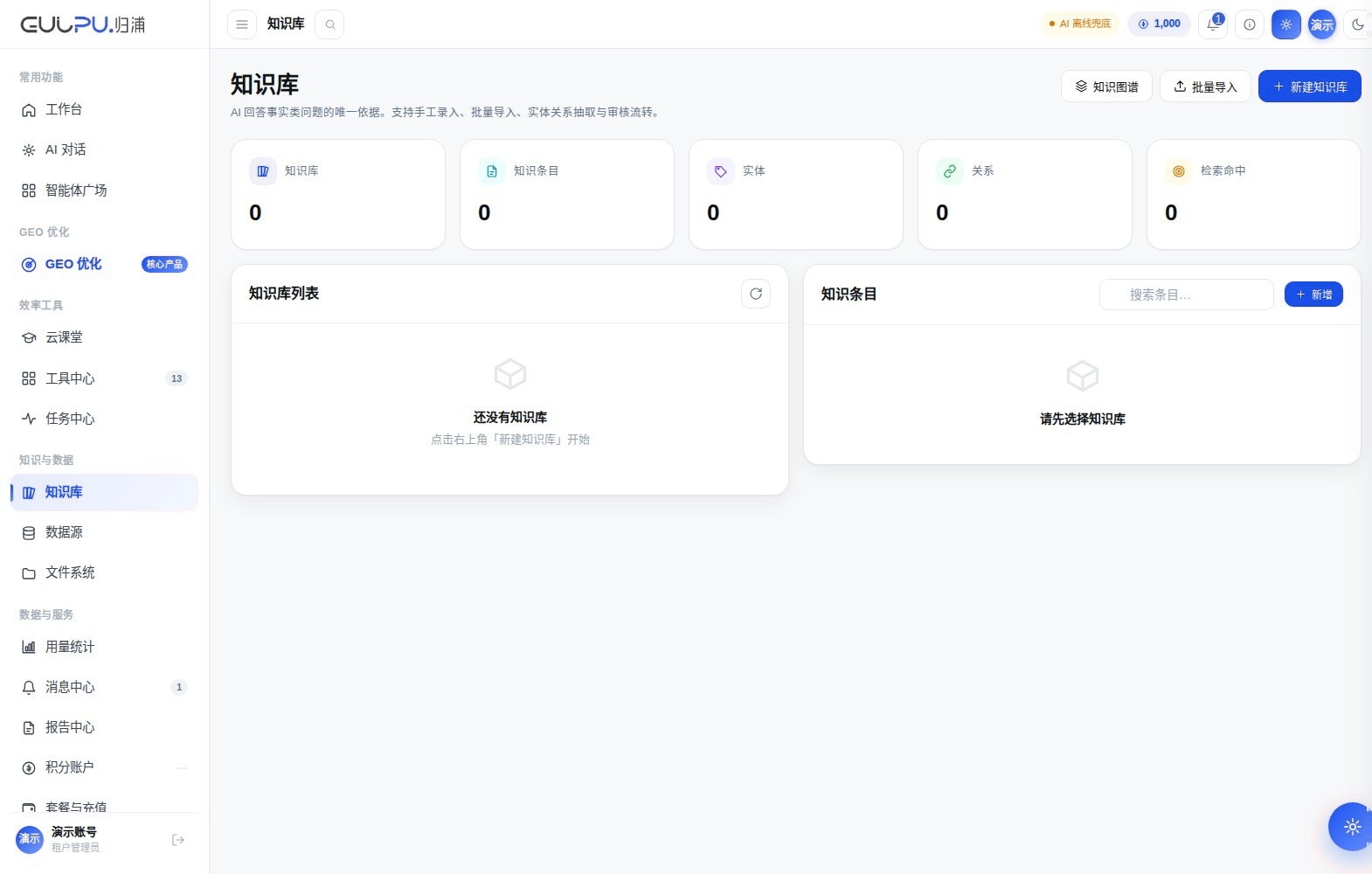Click the blue sun icon button in the top bar
This screenshot has height=874, width=1372.
coord(1286,24)
